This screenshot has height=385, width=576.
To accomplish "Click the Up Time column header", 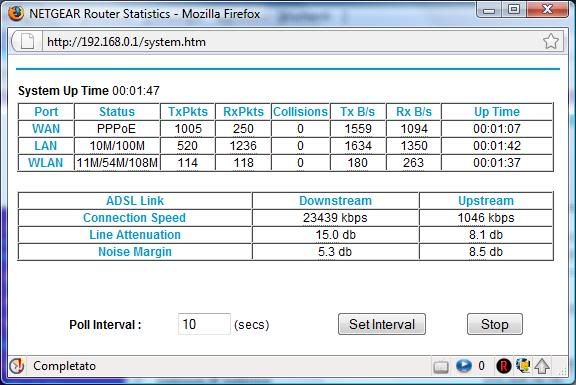I will (497, 112).
